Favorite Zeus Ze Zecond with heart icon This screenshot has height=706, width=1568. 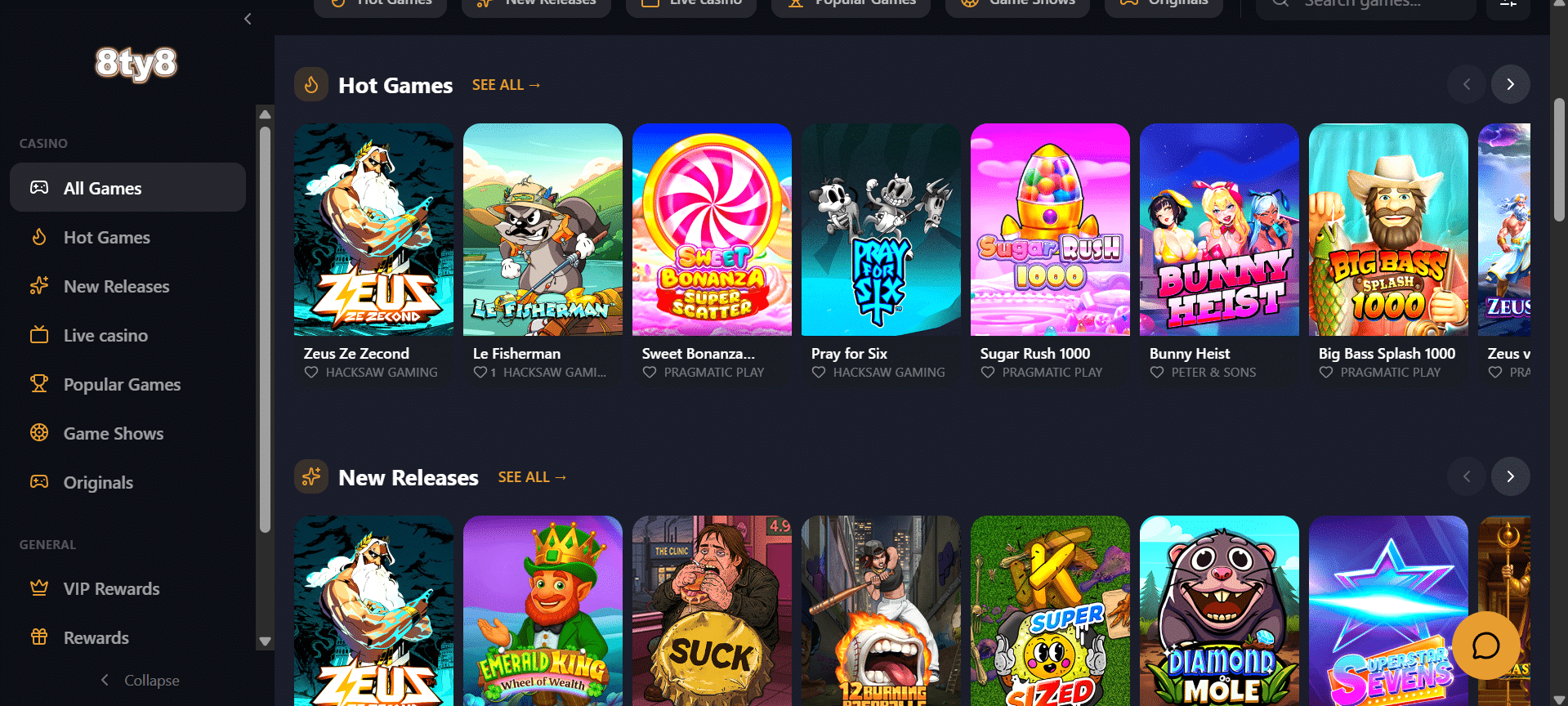click(x=311, y=373)
